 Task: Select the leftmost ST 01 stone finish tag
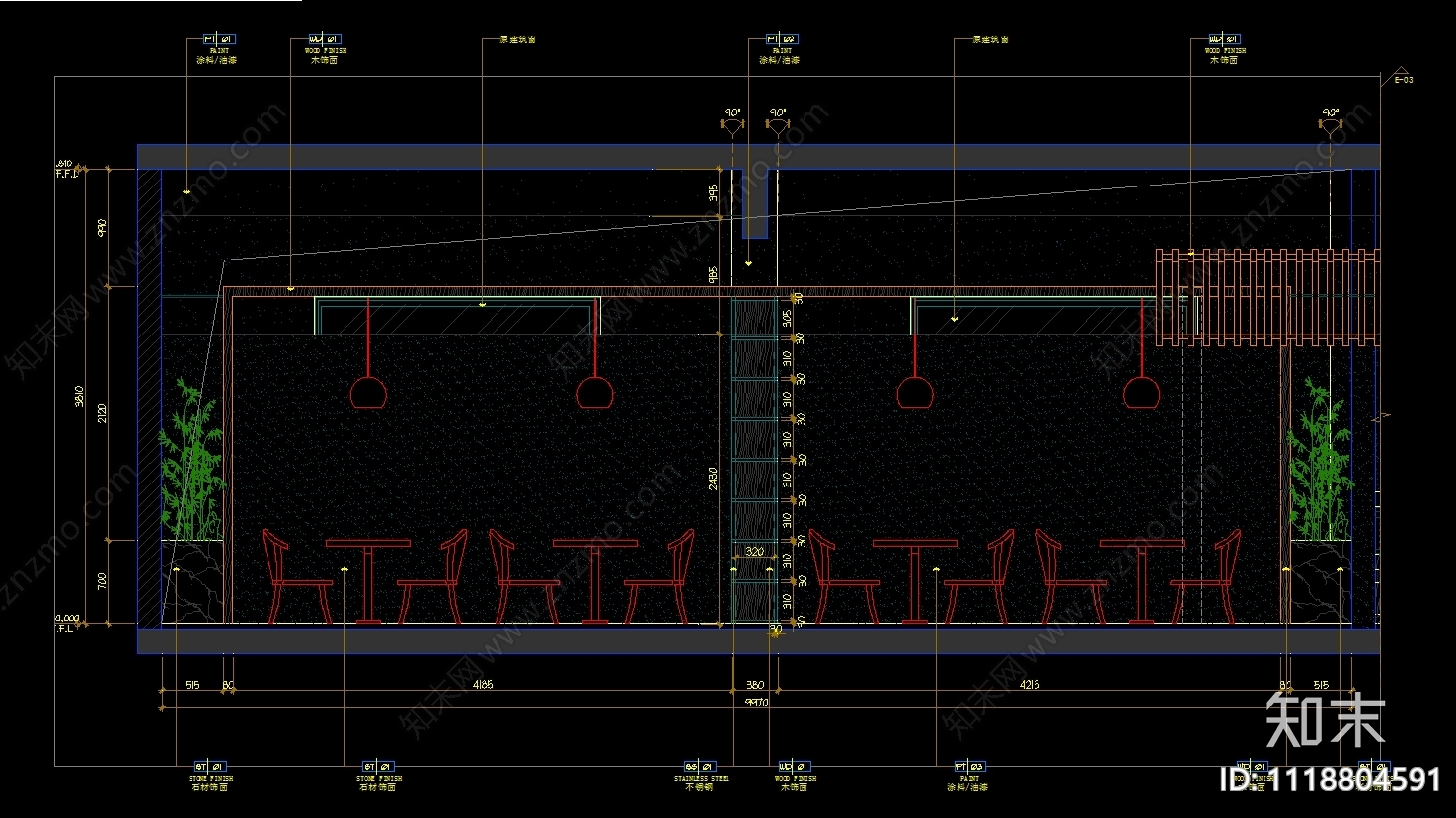pos(210,766)
